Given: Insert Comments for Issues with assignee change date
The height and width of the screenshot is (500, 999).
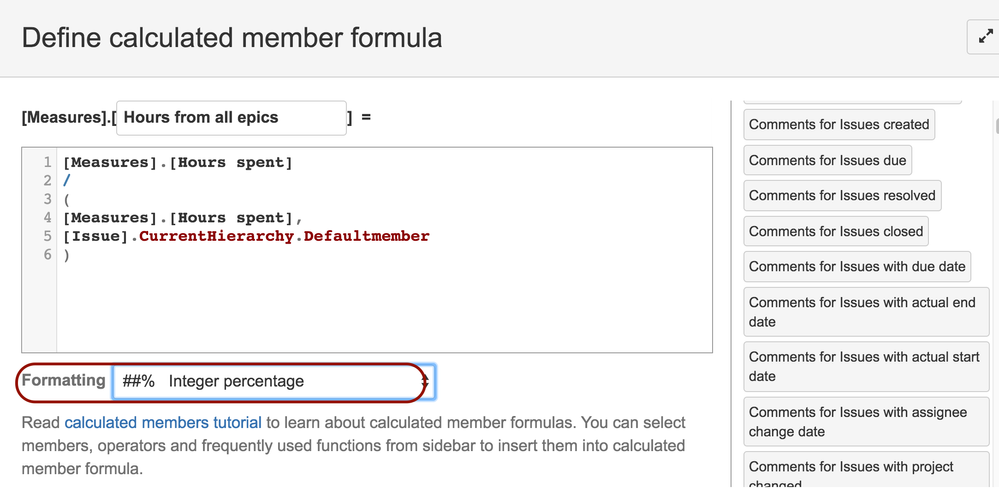Looking at the screenshot, I should click(x=866, y=422).
